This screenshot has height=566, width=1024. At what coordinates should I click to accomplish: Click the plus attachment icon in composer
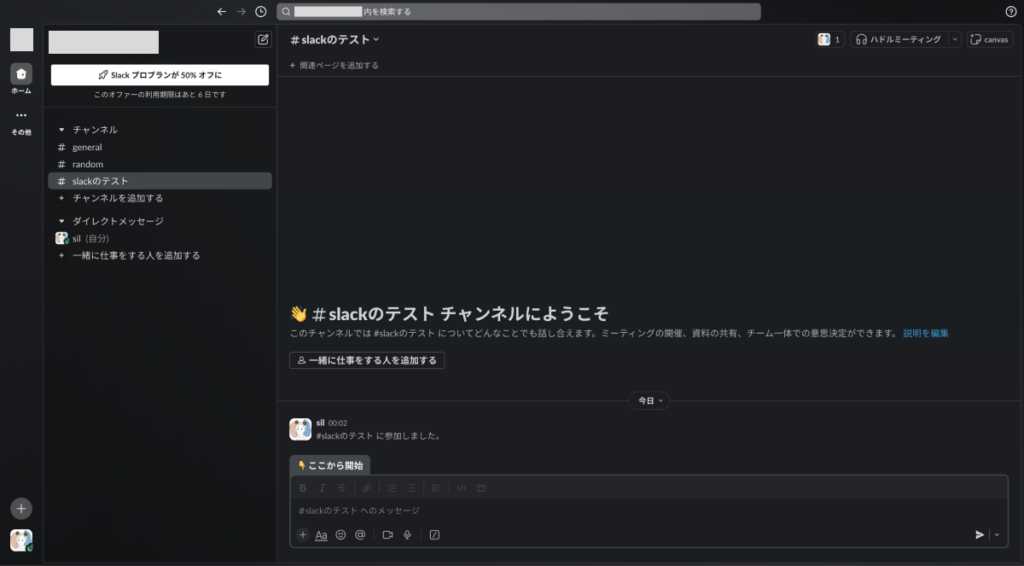coord(303,535)
